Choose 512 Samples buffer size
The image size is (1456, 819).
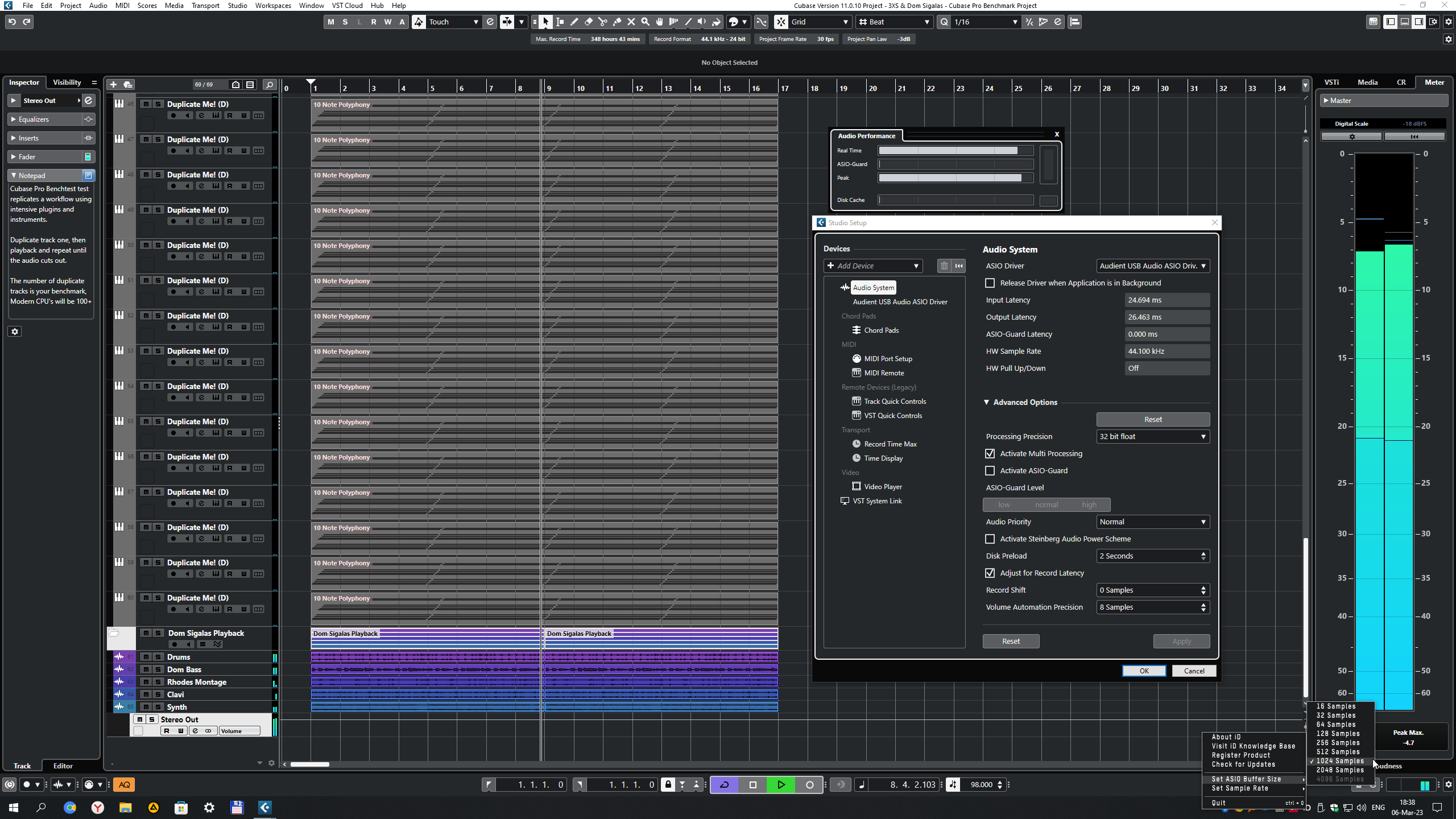tap(1338, 752)
